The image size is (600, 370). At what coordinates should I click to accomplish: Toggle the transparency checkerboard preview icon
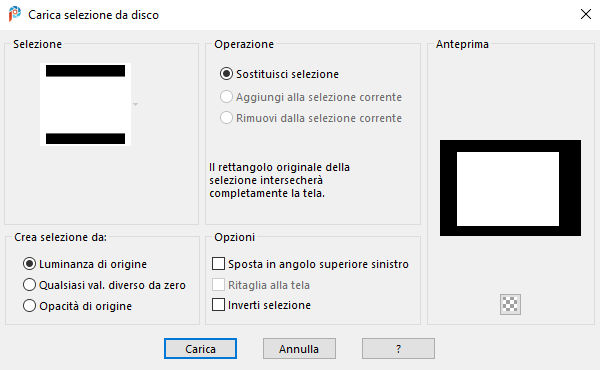pyautogui.click(x=510, y=304)
